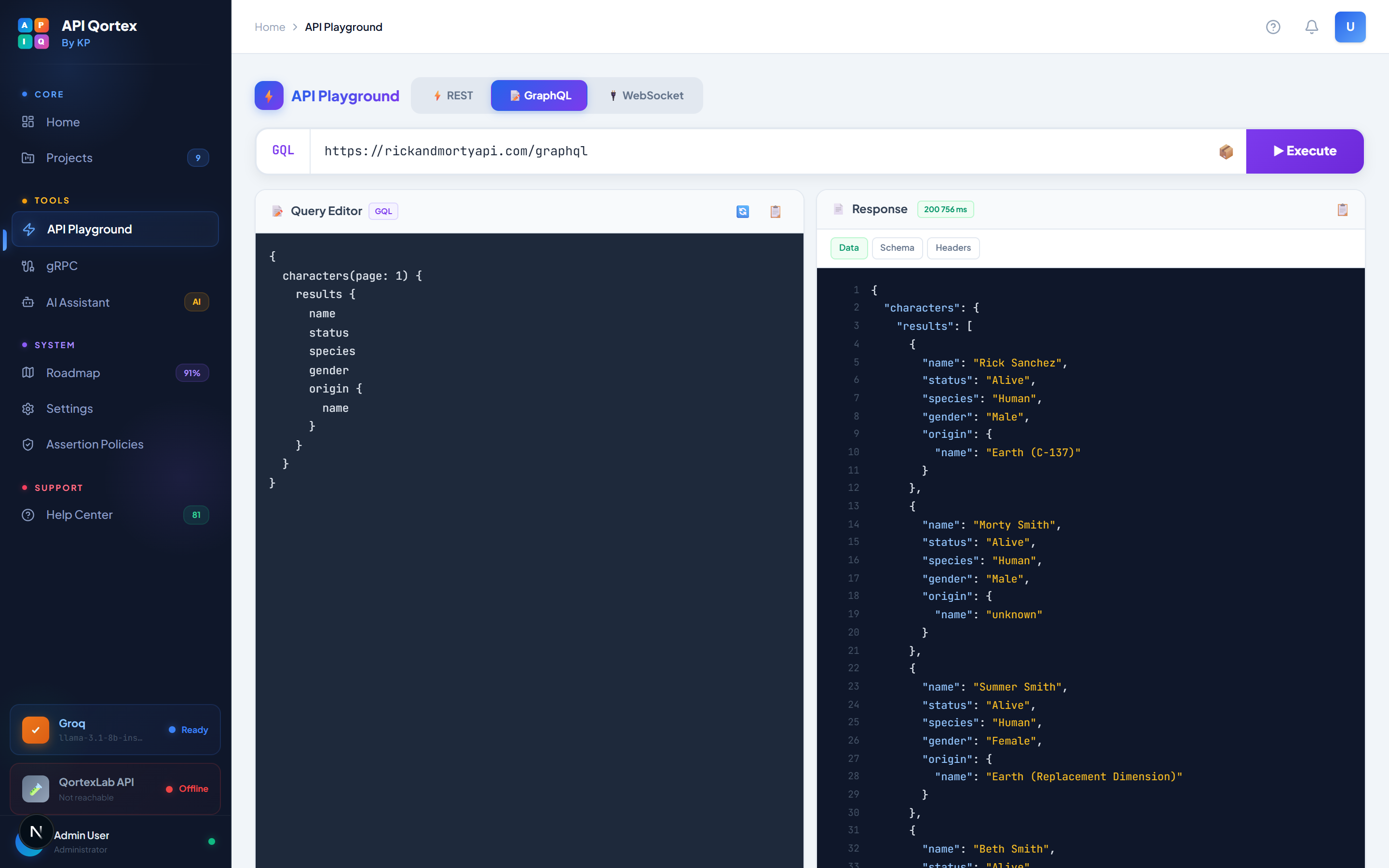This screenshot has width=1389, height=868.
Task: Execute the GraphQL query
Action: 1305,151
